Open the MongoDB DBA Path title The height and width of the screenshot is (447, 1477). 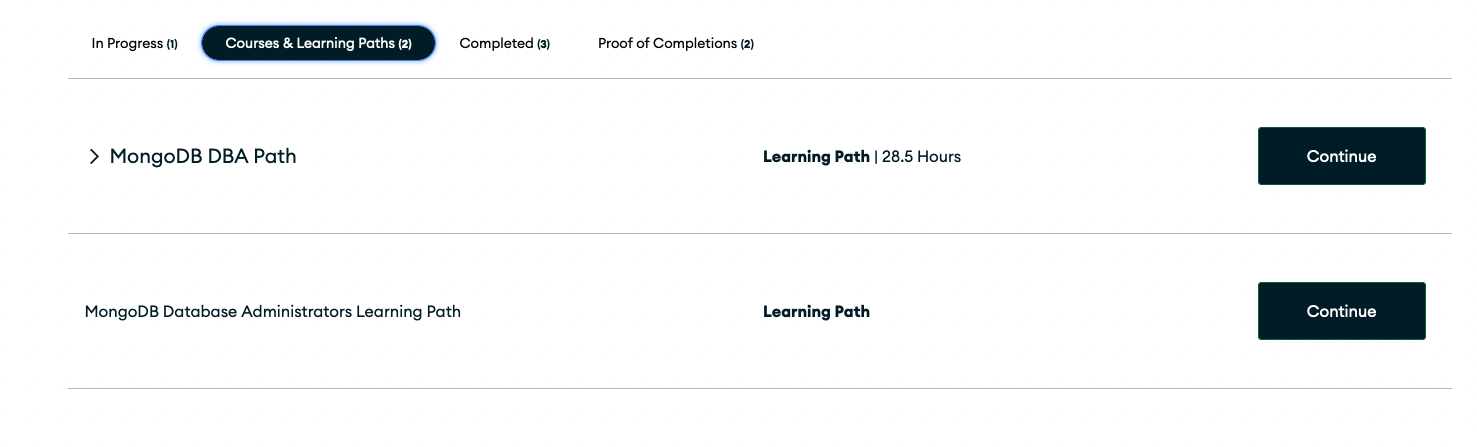point(203,157)
